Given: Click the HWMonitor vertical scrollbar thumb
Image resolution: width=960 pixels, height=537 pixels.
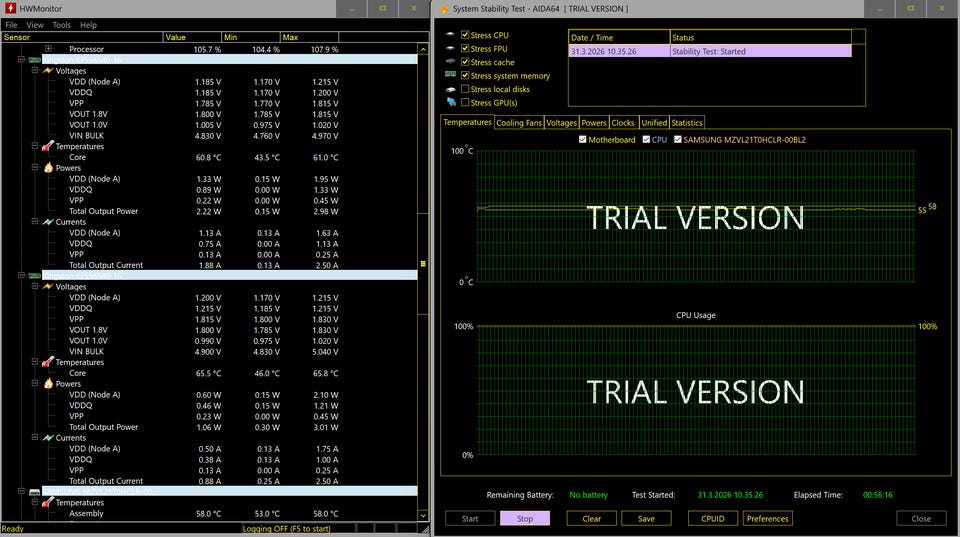Looking at the screenshot, I should point(423,264).
